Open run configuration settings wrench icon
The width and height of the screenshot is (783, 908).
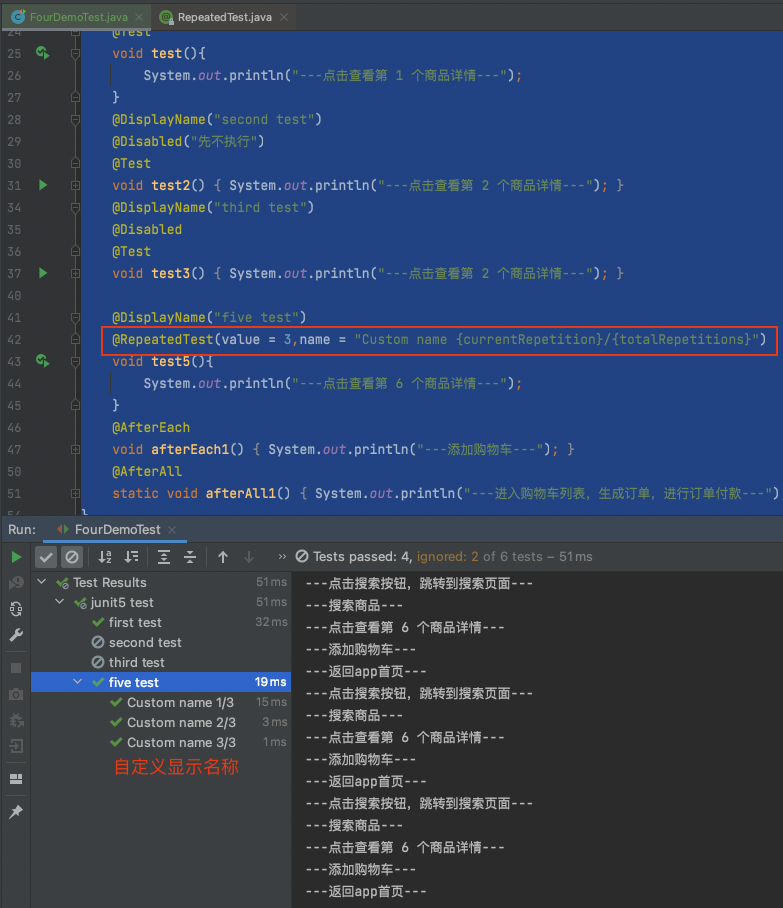16,635
